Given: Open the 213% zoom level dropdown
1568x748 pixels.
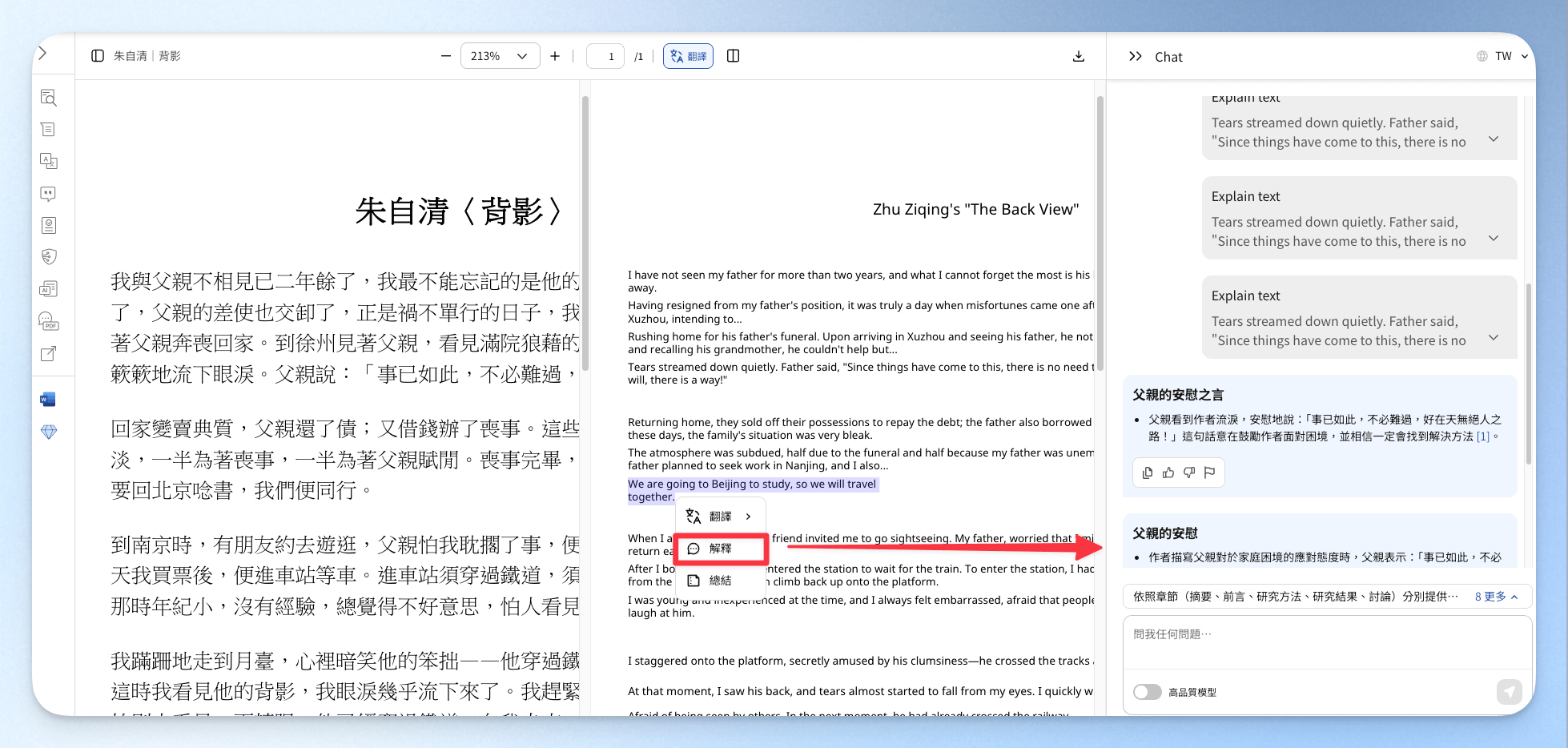Looking at the screenshot, I should tap(501, 56).
